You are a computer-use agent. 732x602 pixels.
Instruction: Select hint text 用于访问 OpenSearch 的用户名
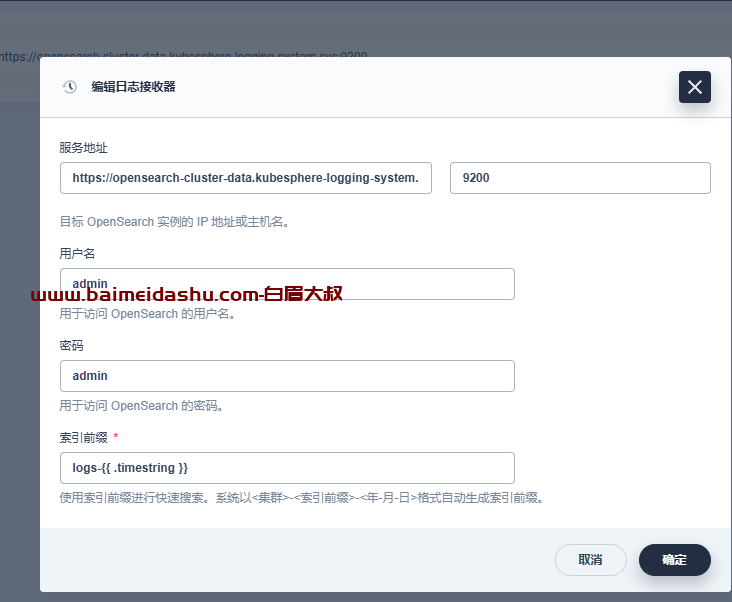tap(147, 314)
